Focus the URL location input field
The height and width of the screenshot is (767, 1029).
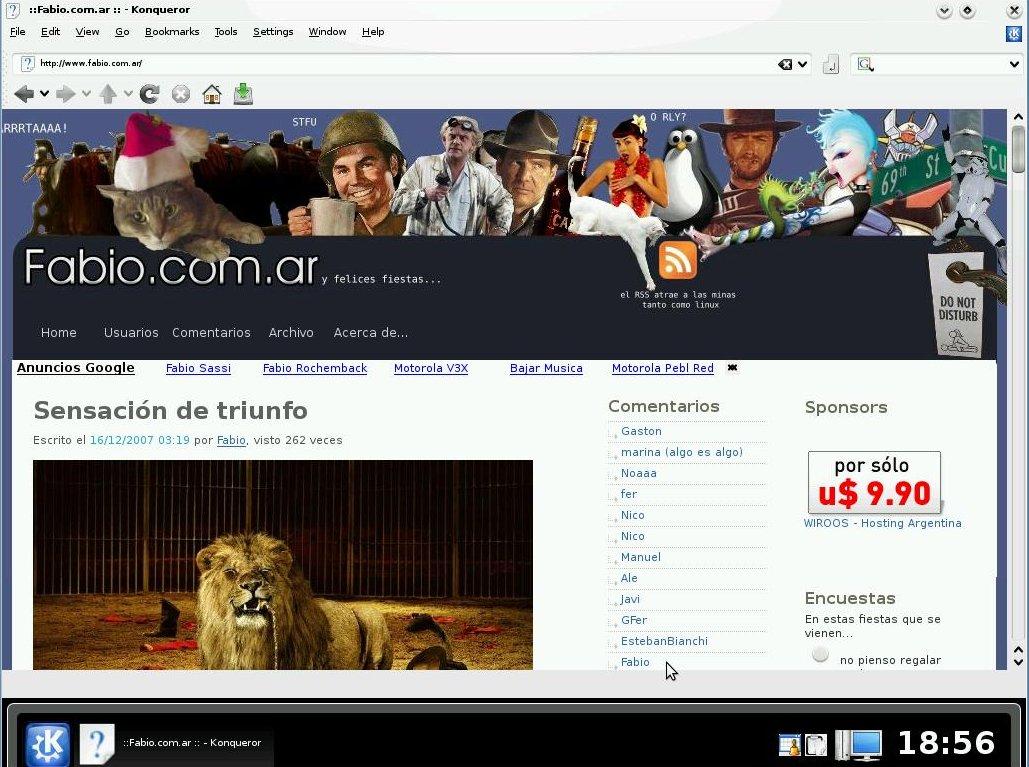407,64
